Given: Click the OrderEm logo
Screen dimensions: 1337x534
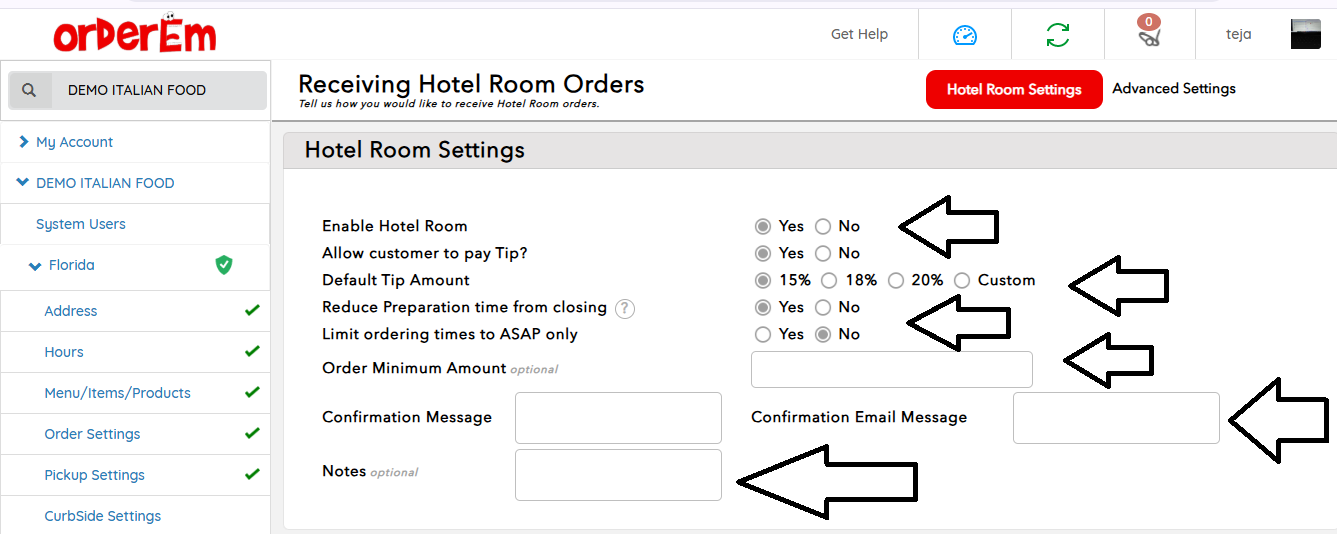Looking at the screenshot, I should click(135, 35).
